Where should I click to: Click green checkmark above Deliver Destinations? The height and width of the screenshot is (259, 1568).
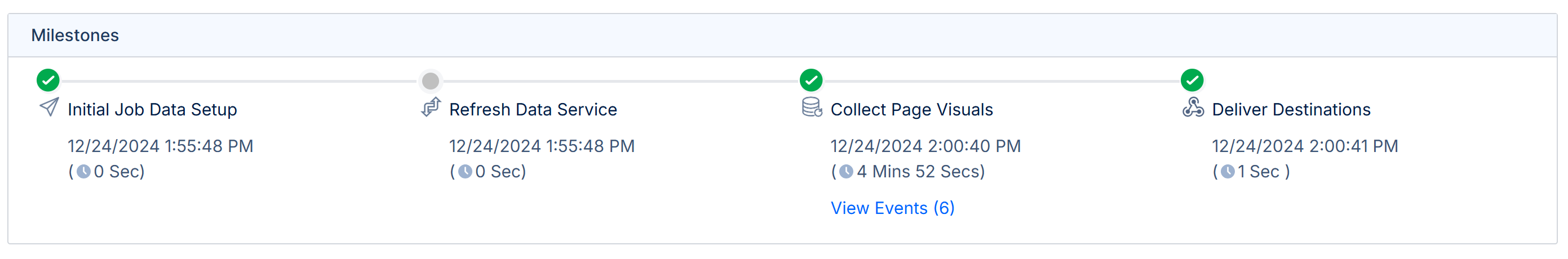[x=1192, y=79]
